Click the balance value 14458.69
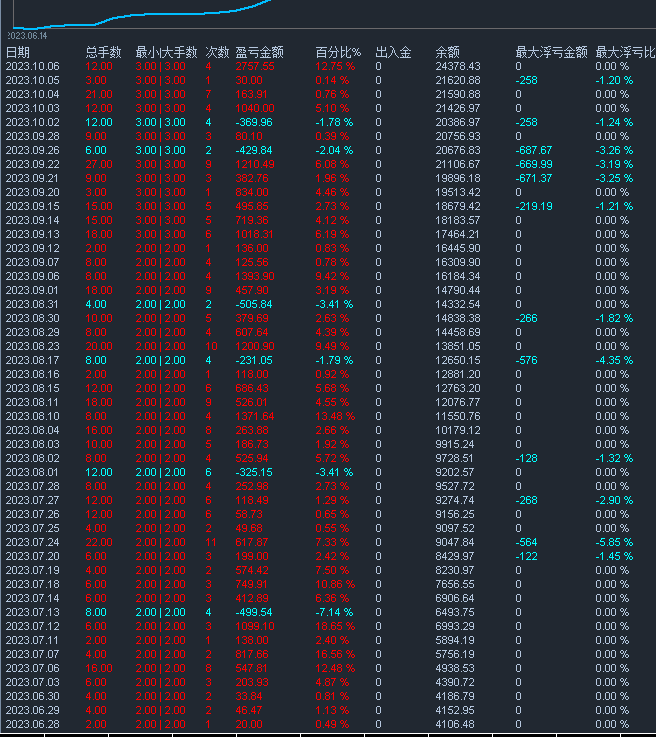656x737 pixels. (458, 332)
